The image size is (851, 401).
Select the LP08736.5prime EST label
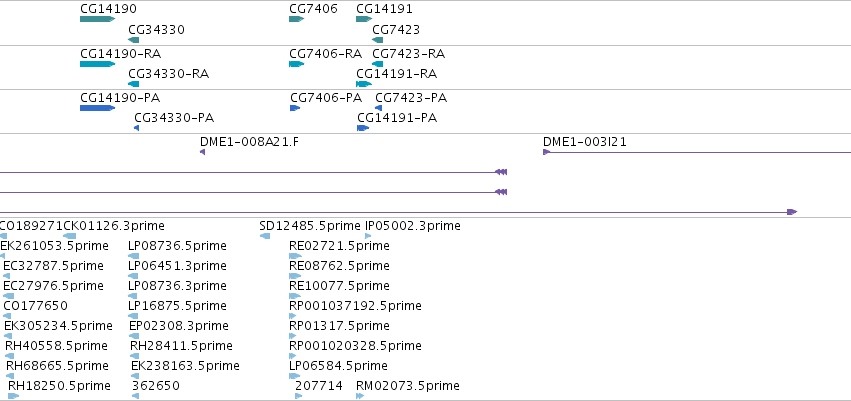177,246
